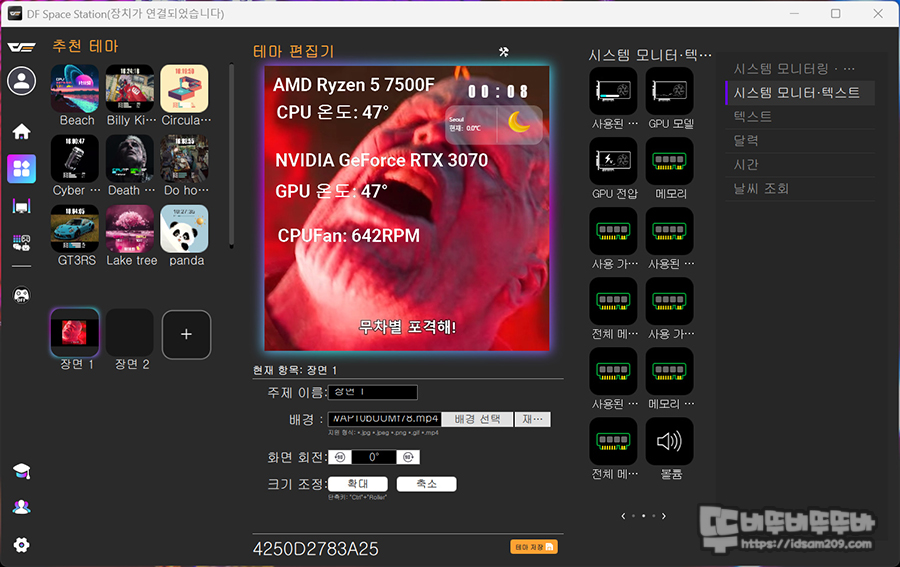Click the 확대 enlarge button
Screen dimensions: 900x567
click(x=358, y=484)
